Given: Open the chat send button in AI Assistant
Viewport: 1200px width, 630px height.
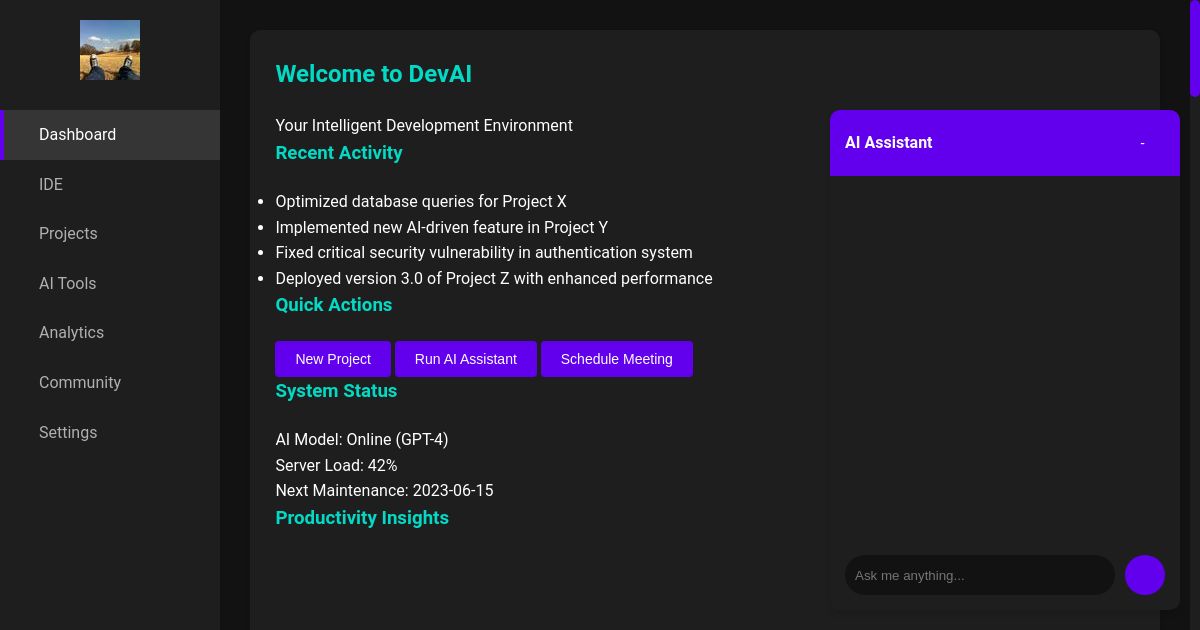Looking at the screenshot, I should (1144, 575).
